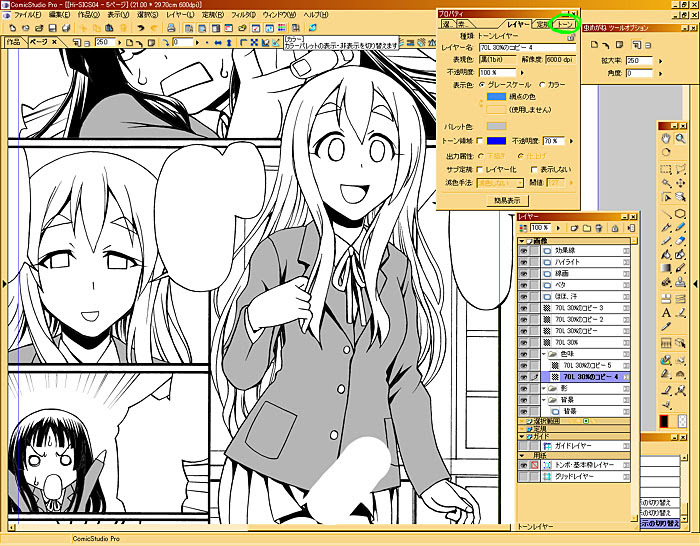Click the レイヤー名 text field

(x=527, y=47)
